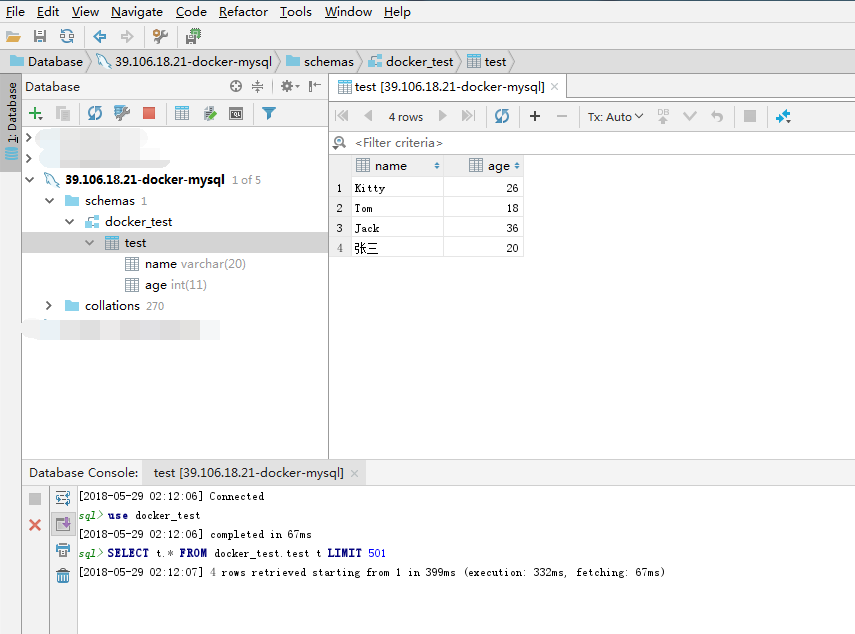Reload the table data with the refresh icon

[502, 116]
